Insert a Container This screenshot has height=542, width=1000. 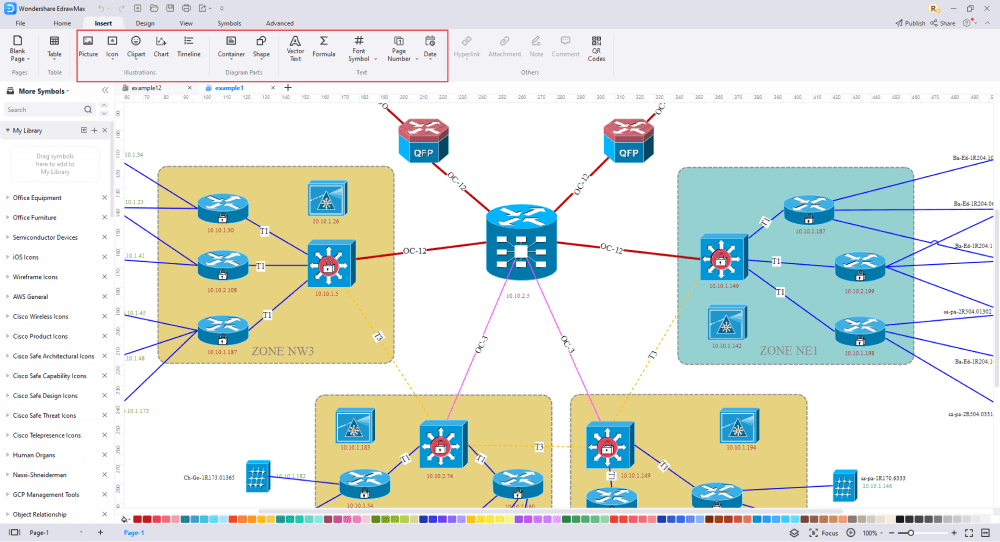[x=231, y=47]
